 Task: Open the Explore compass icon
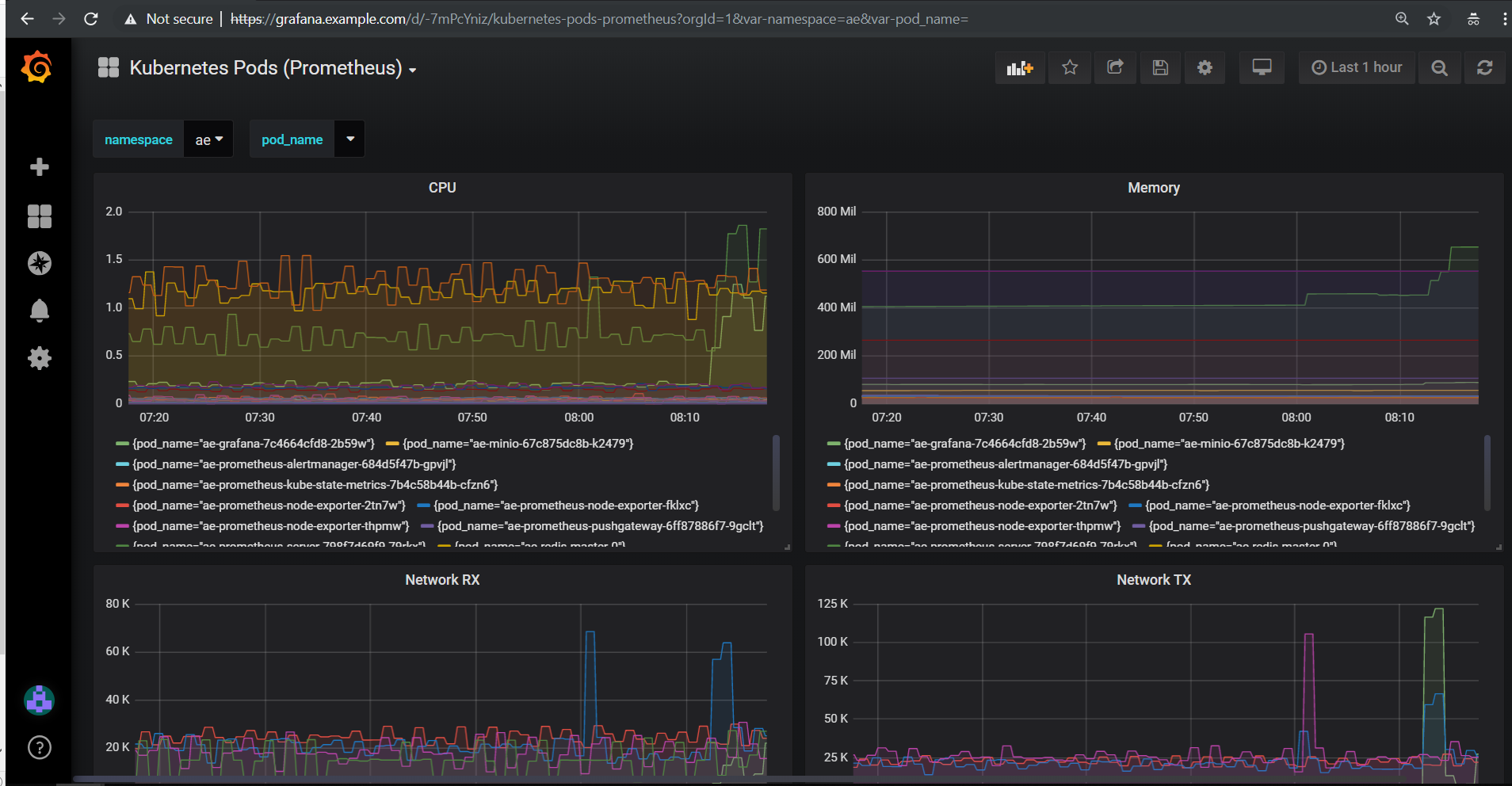(39, 263)
